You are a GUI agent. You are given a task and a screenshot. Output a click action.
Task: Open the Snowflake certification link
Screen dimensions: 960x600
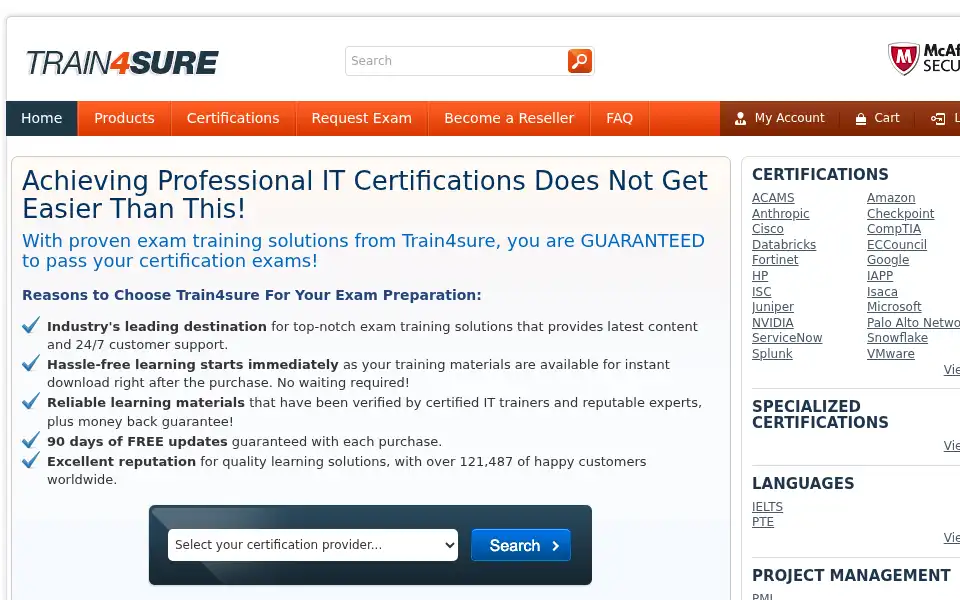897,338
